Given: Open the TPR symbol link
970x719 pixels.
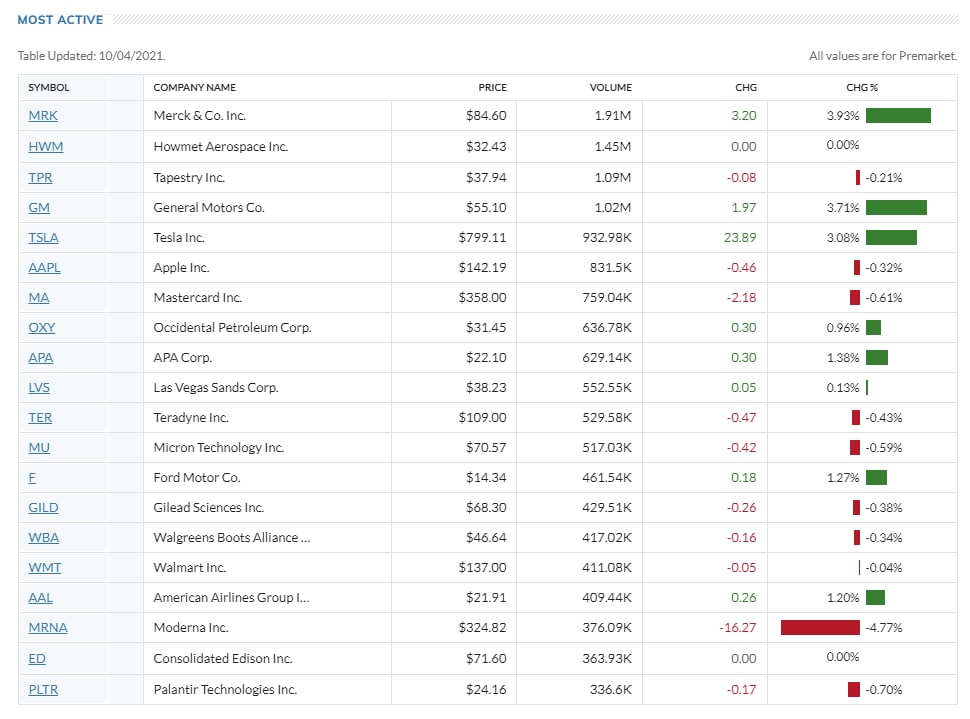Looking at the screenshot, I should tap(40, 178).
